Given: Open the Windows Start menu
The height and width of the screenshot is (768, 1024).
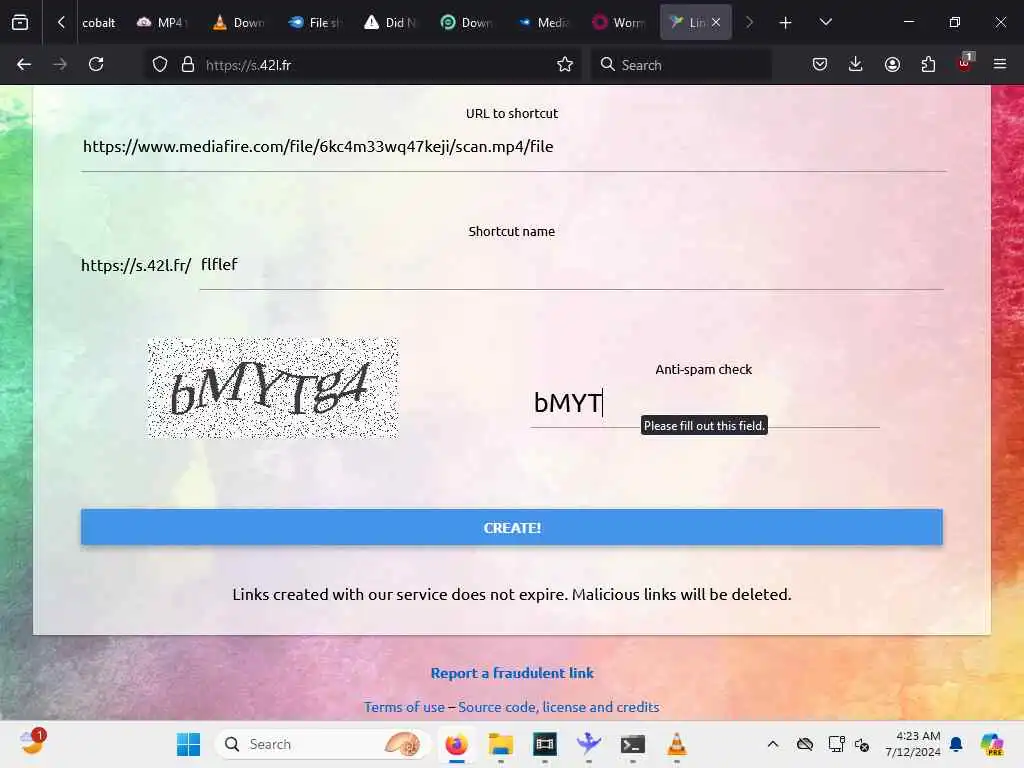Looking at the screenshot, I should [189, 744].
